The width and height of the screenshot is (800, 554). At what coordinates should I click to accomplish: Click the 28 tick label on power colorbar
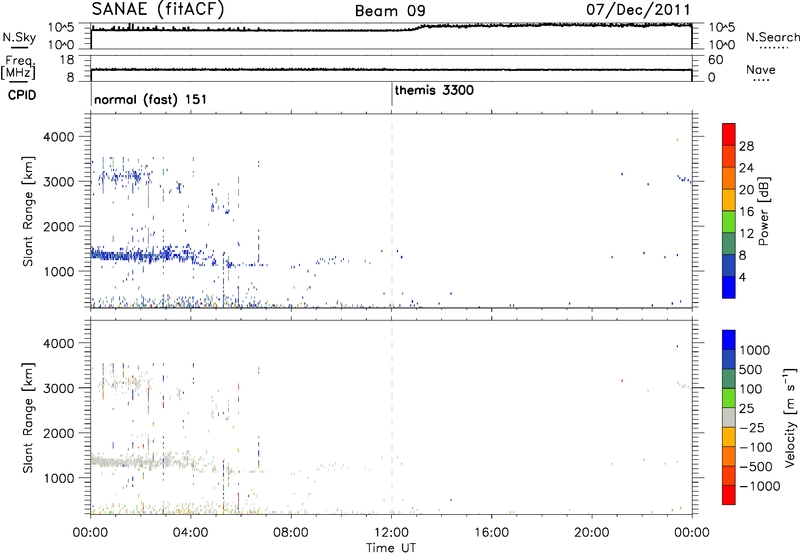click(746, 146)
